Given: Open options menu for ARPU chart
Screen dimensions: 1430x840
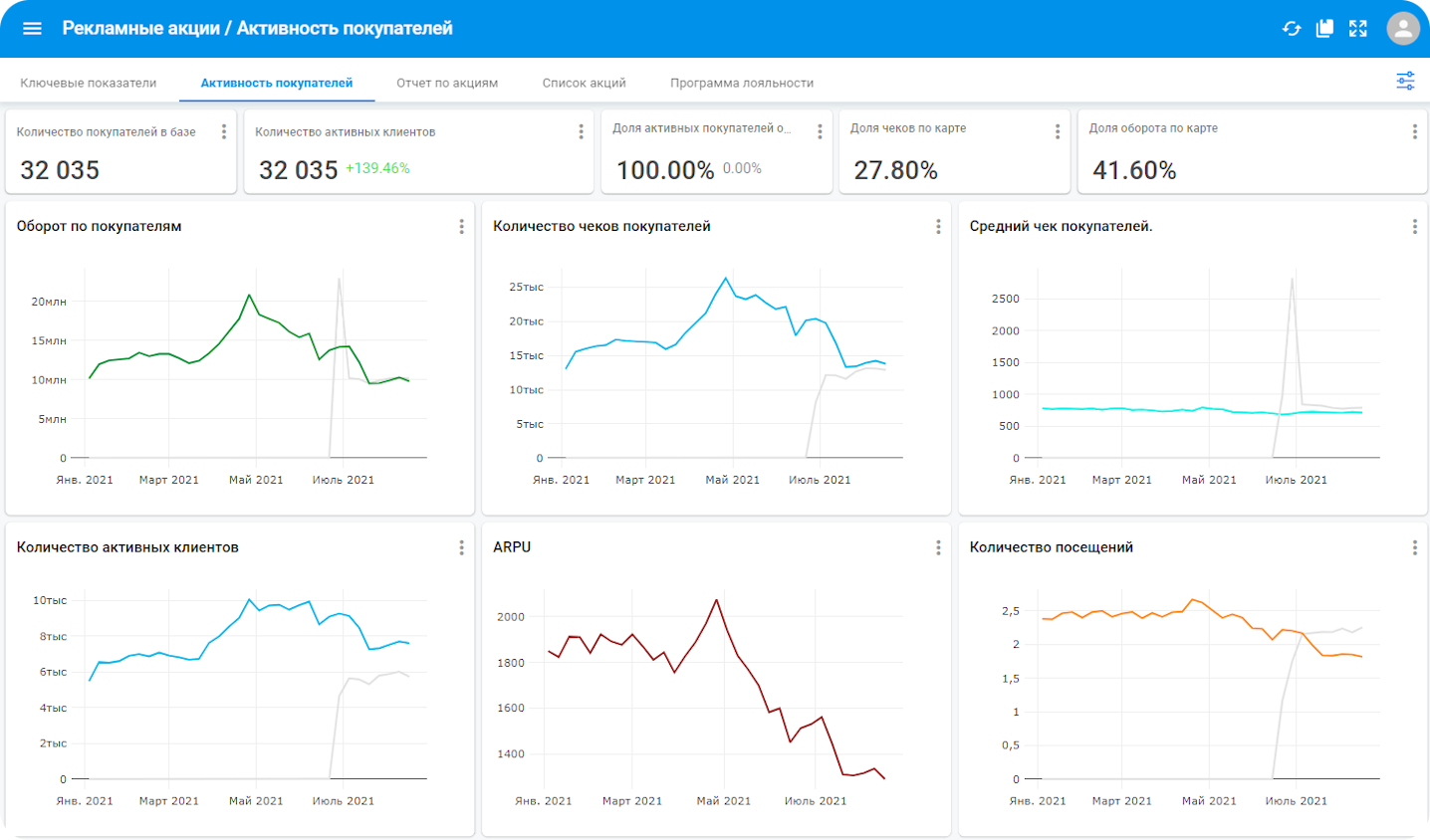Looking at the screenshot, I should (x=938, y=547).
